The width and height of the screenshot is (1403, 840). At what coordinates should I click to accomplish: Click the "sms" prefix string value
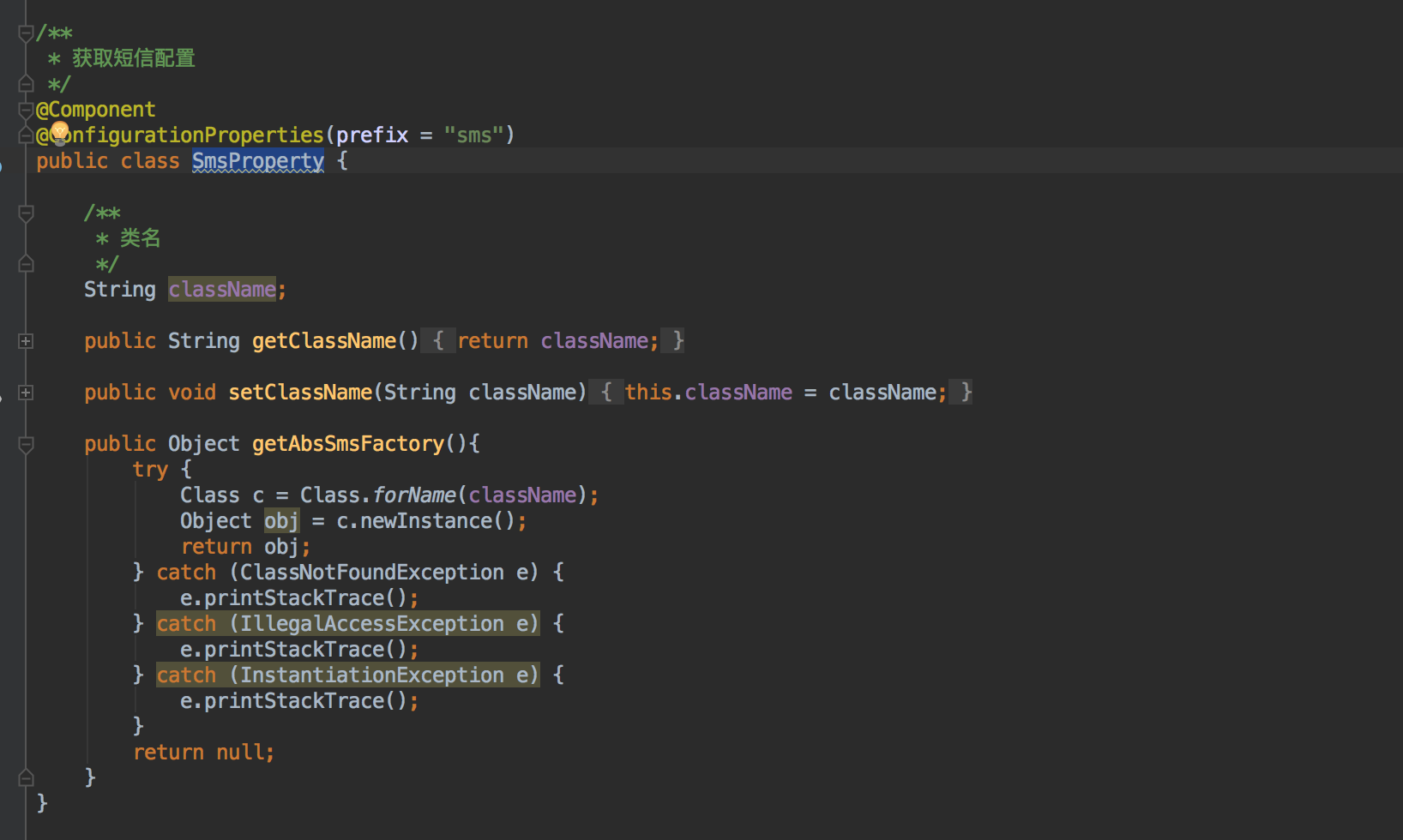coord(473,135)
